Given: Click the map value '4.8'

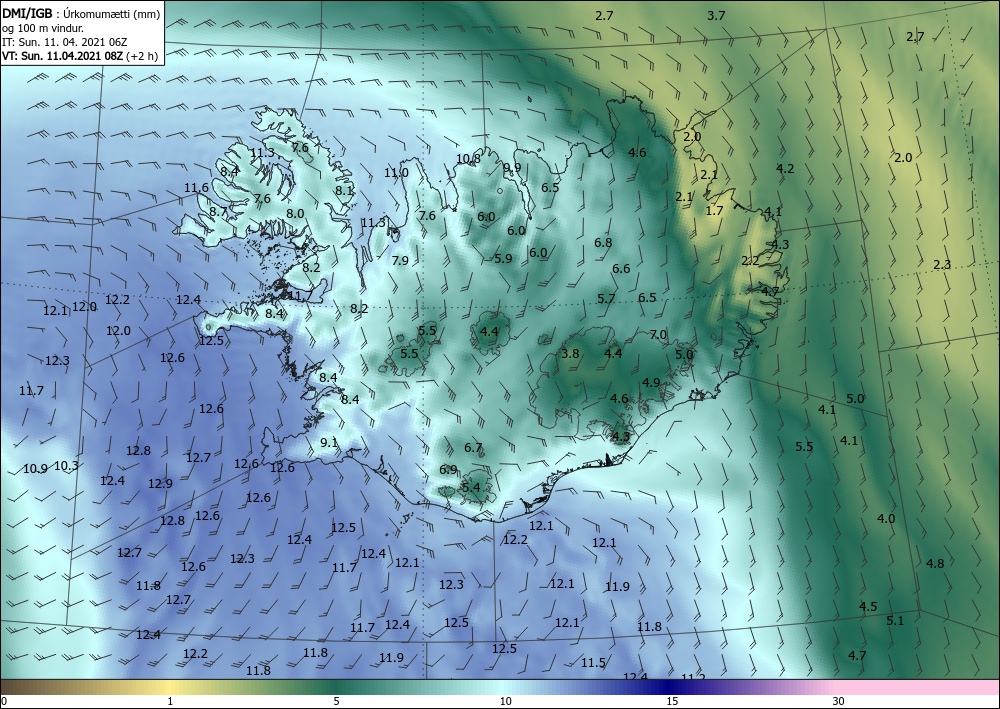Looking at the screenshot, I should point(935,563).
